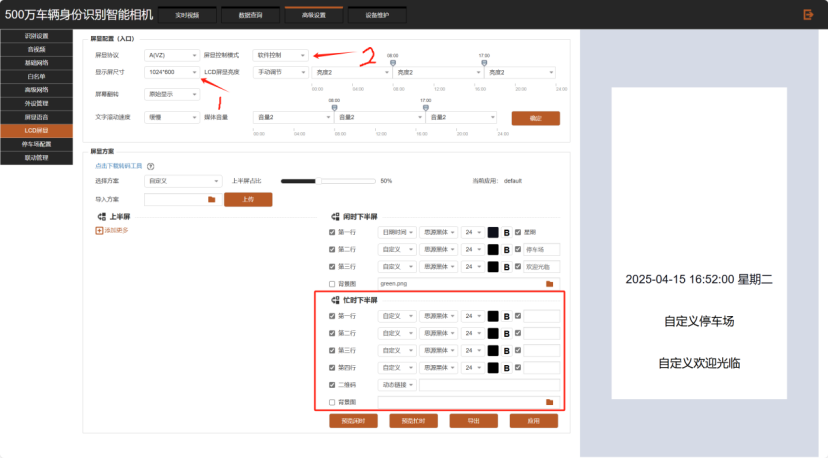Toggle bold B in busy section 第一行

(506, 316)
